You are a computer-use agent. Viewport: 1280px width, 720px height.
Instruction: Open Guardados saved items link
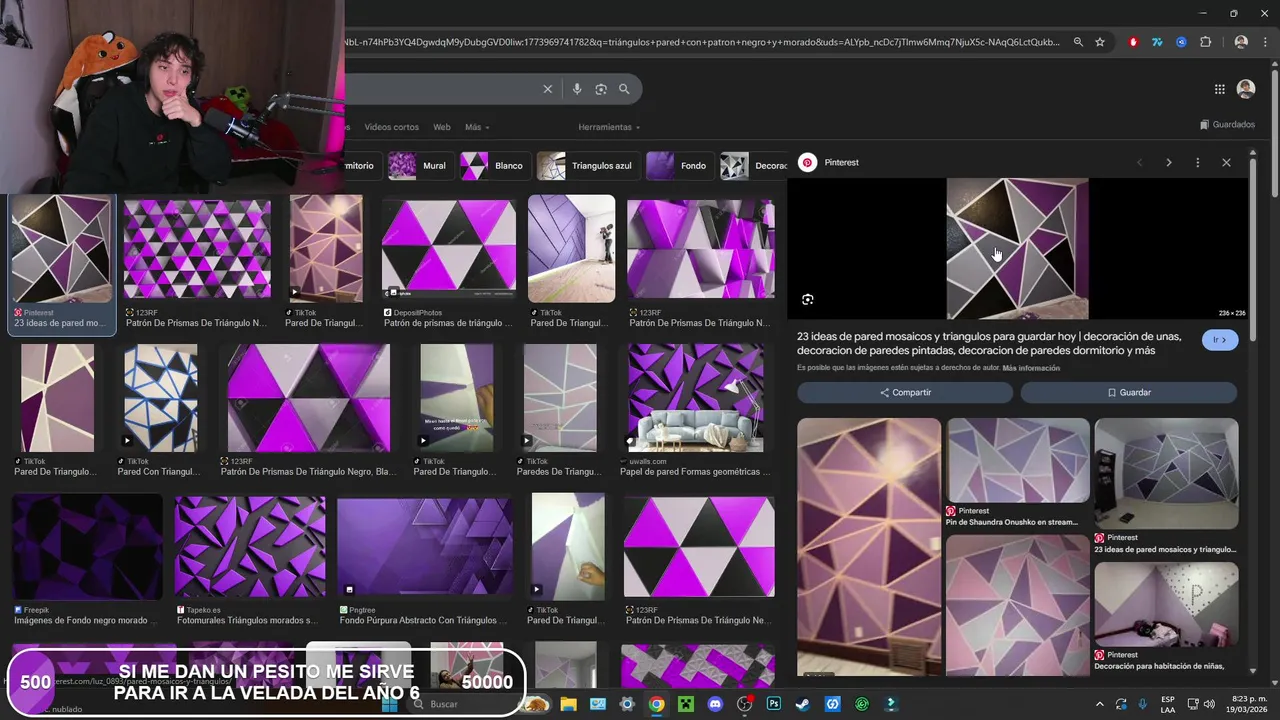[x=1227, y=125]
